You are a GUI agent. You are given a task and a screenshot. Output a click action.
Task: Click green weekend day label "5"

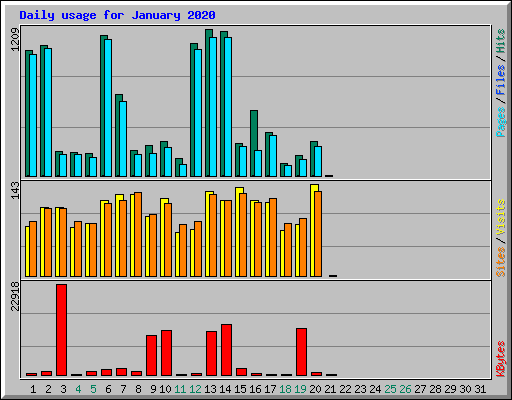pyautogui.click(x=93, y=389)
